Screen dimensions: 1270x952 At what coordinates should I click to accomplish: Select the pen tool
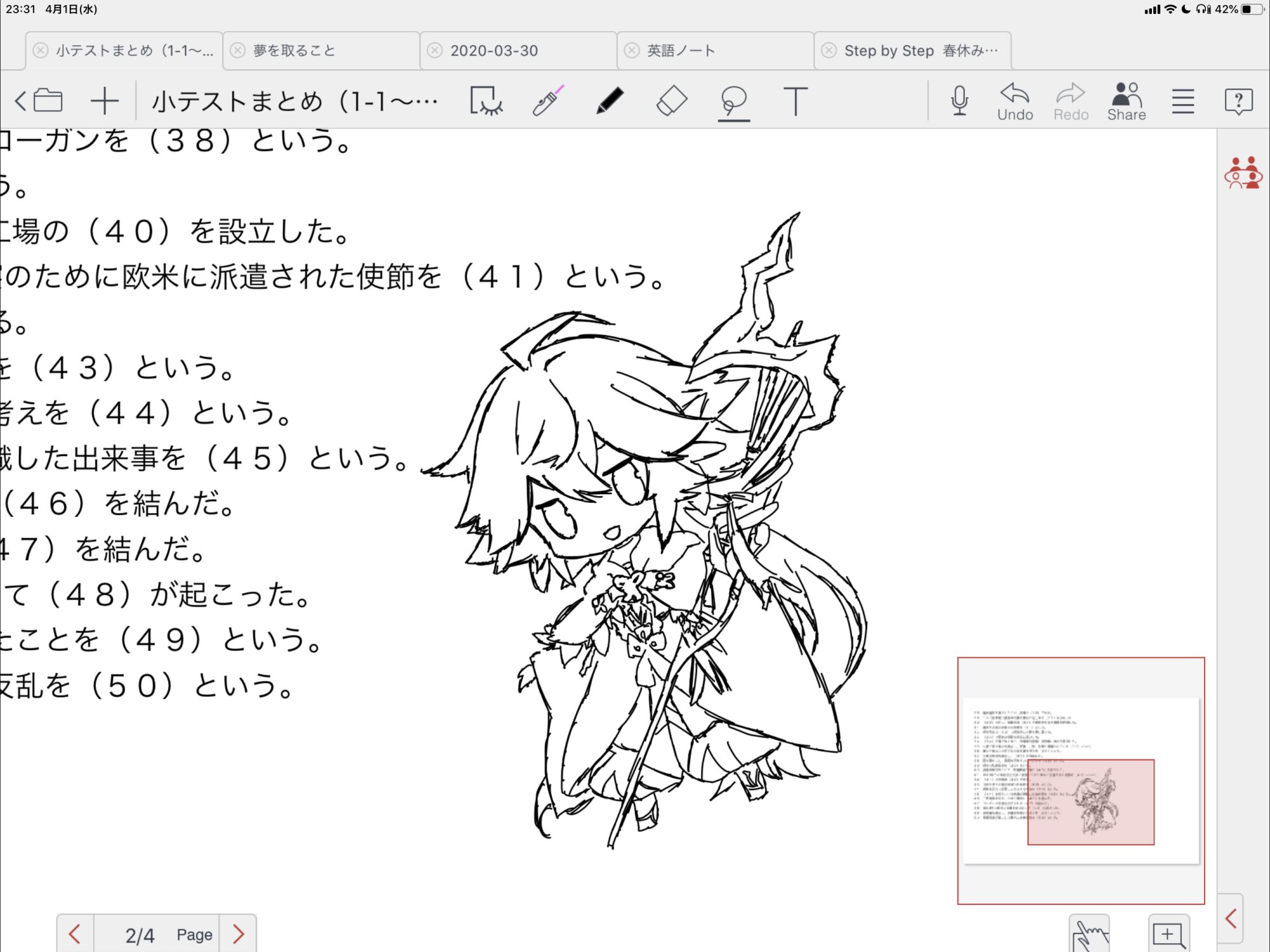(x=610, y=102)
